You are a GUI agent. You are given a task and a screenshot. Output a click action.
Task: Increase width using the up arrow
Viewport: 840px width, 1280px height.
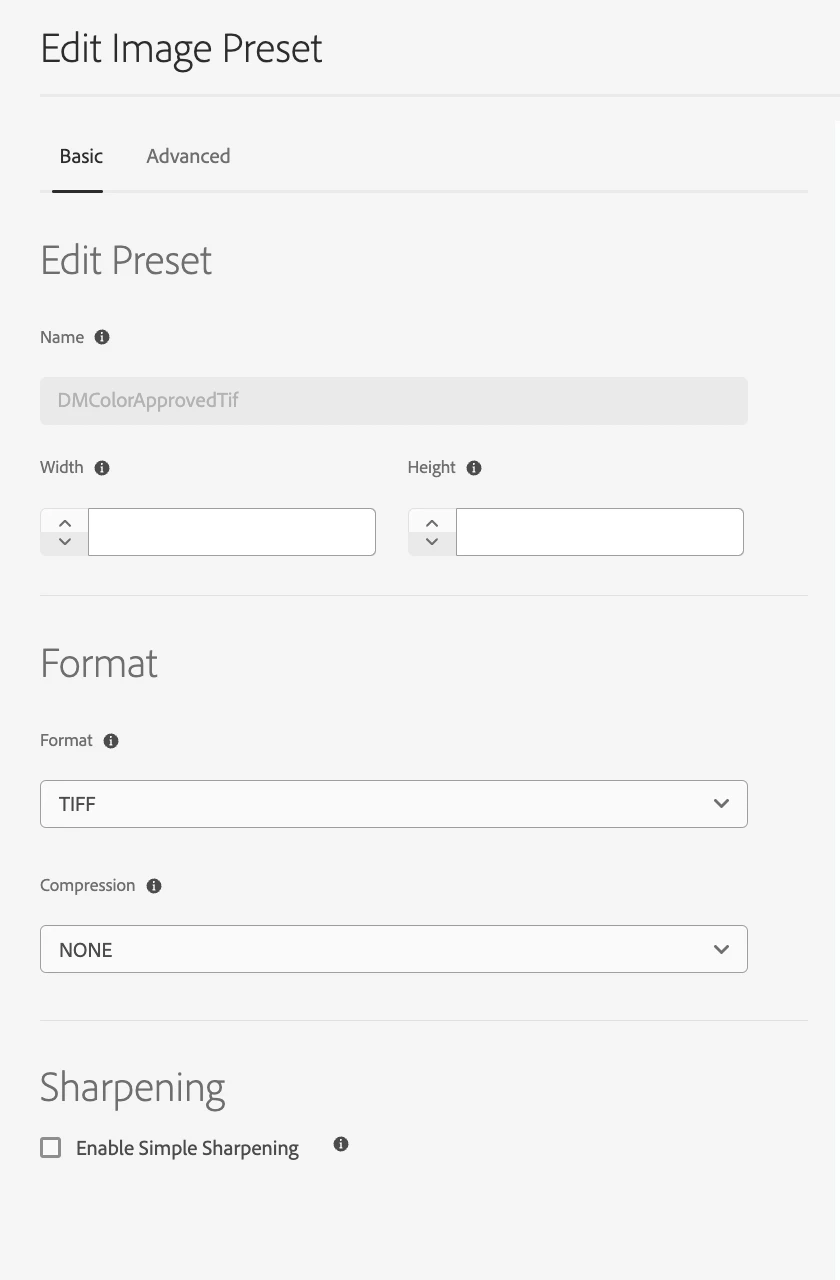65,522
